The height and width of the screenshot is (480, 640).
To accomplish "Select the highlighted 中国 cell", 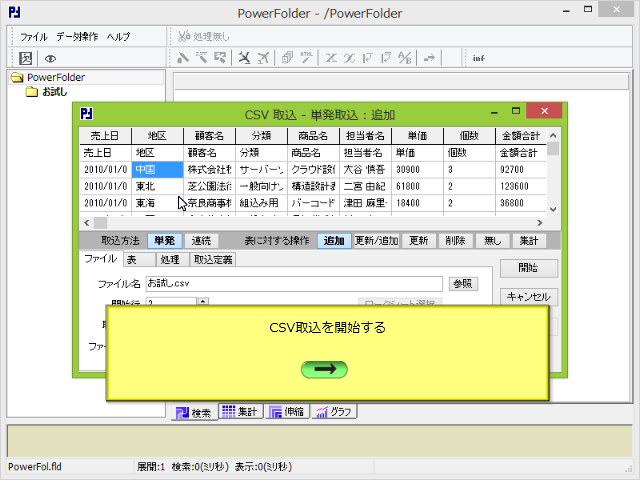I will [x=157, y=169].
